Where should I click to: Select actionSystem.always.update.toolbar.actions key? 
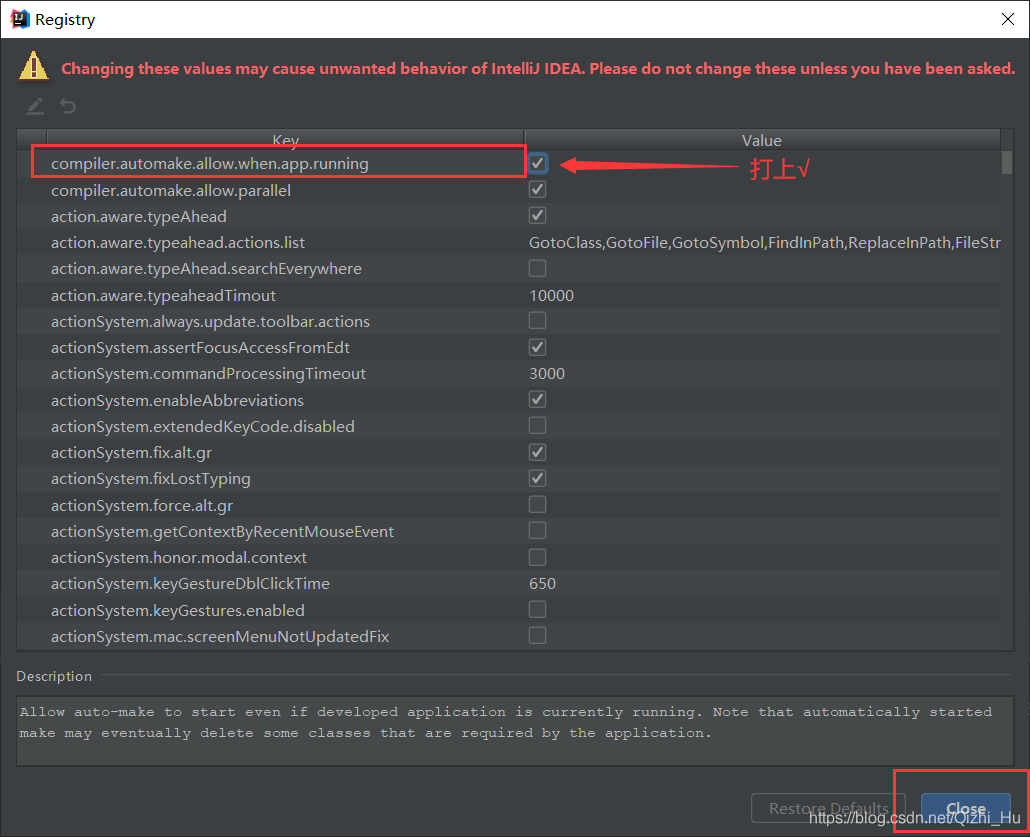coord(210,321)
